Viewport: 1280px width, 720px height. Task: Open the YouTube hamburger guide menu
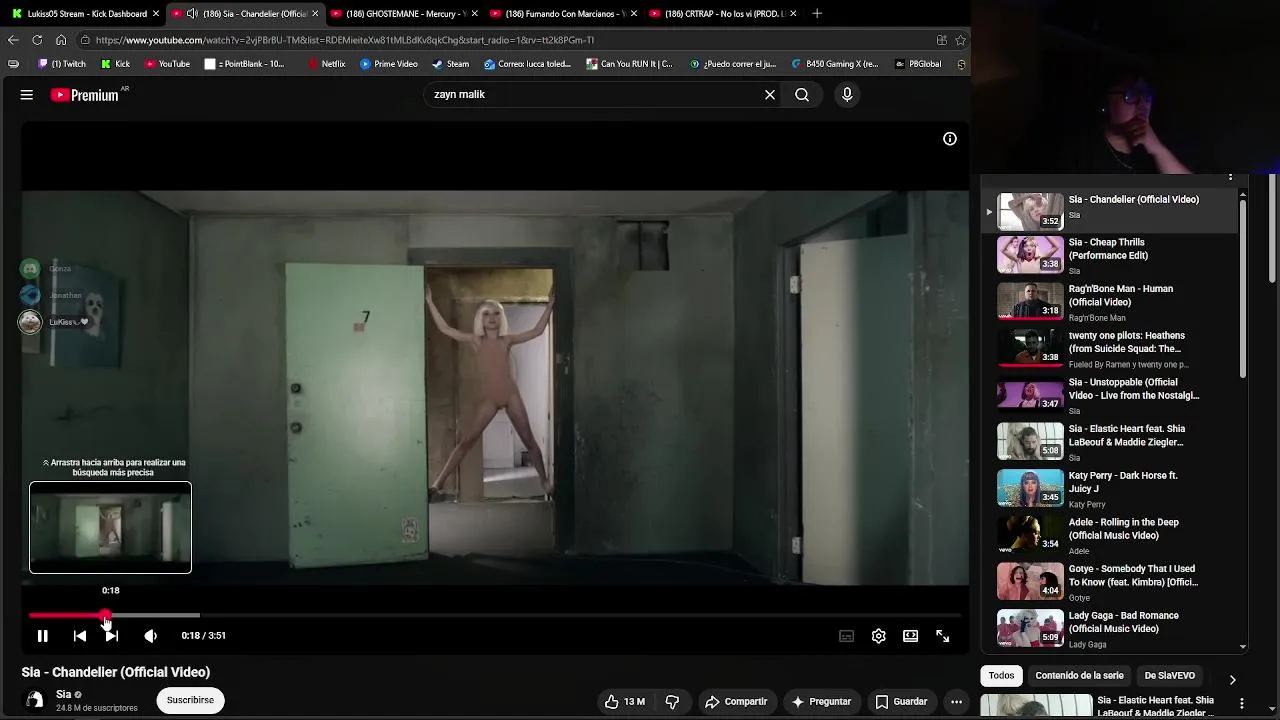tap(27, 95)
